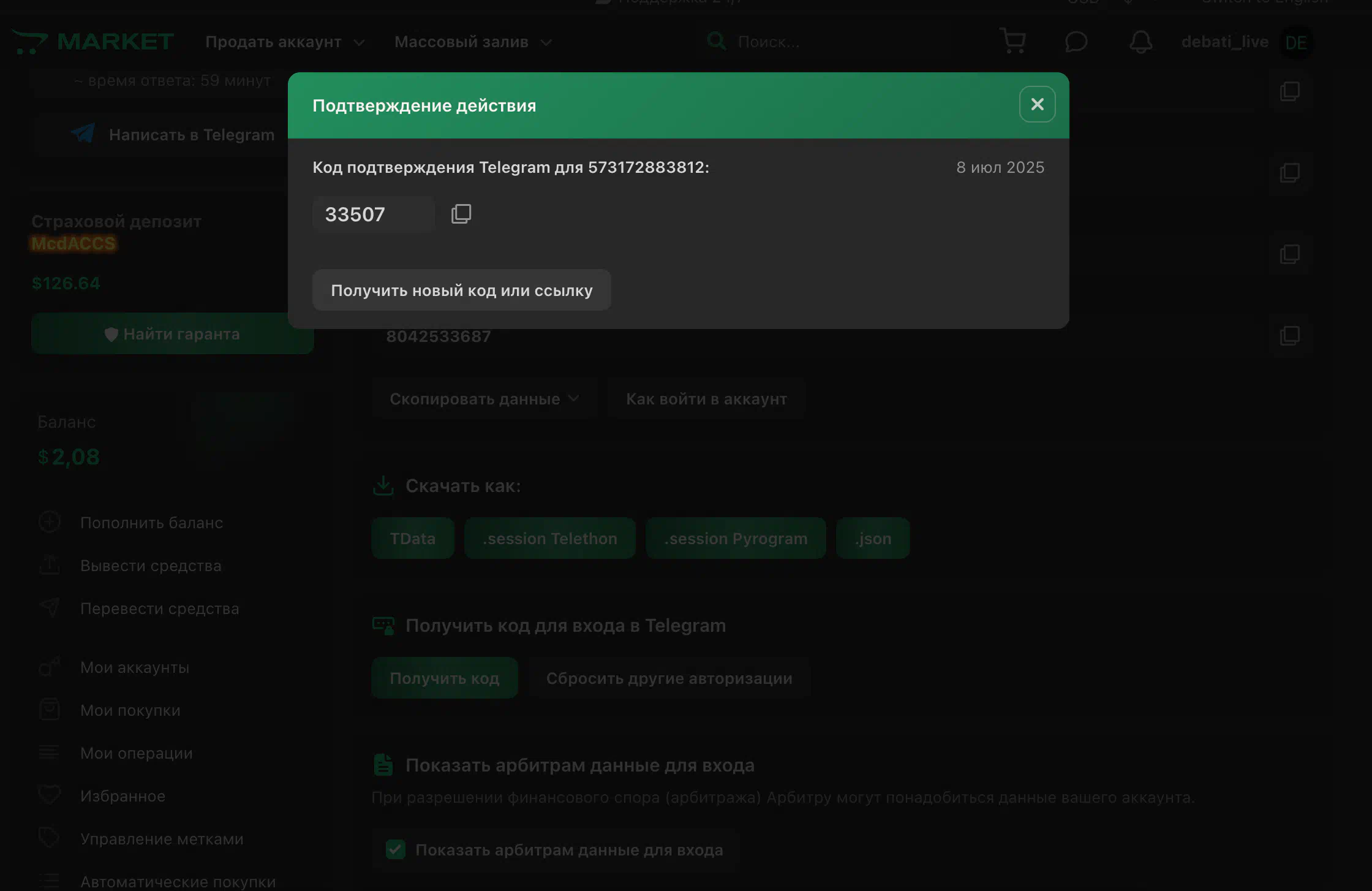Viewport: 1372px width, 891px height.
Task: Open 'Пополнить баланс' menu item
Action: (151, 523)
